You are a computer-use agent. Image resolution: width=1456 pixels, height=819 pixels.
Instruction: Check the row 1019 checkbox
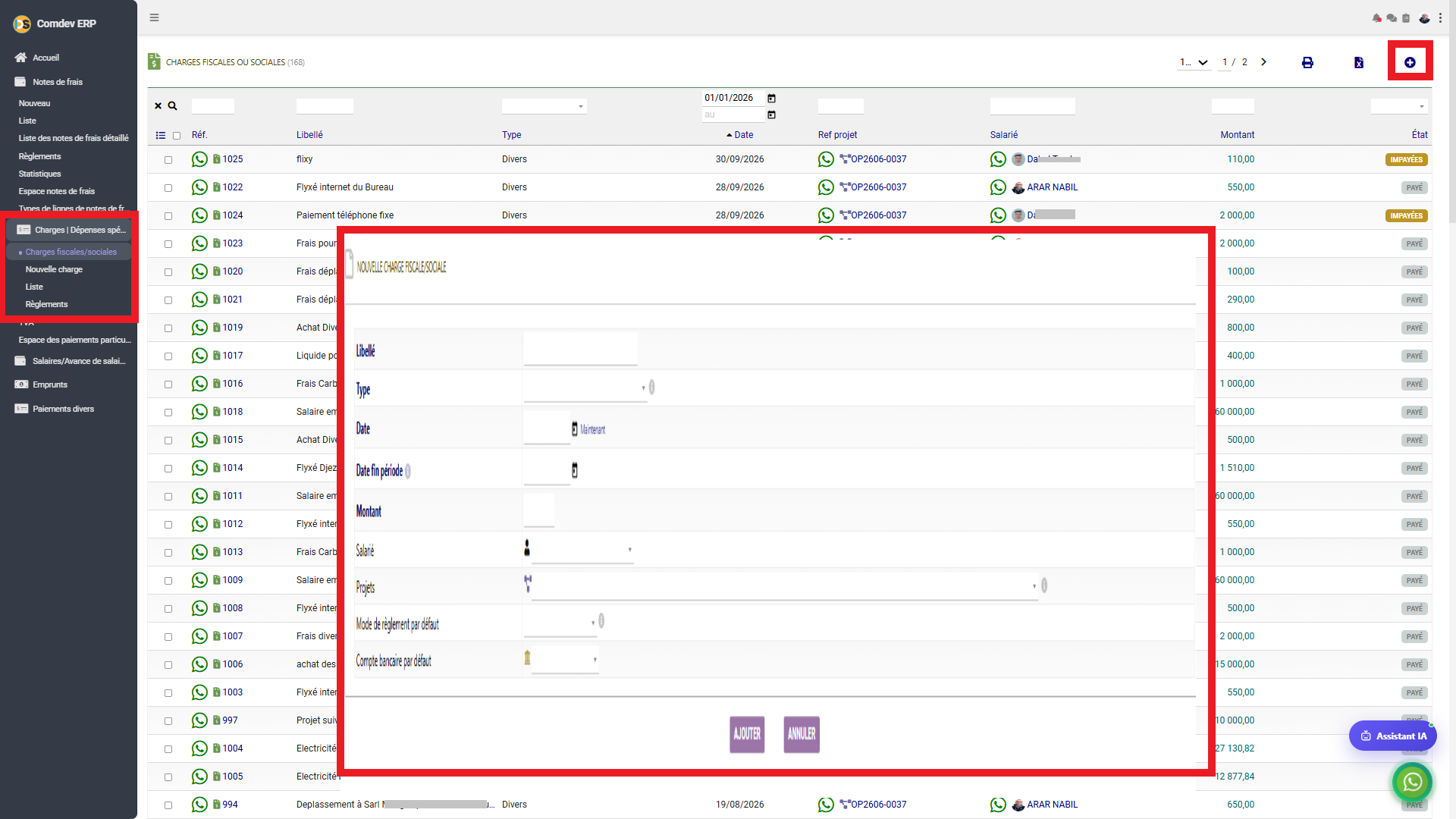click(x=168, y=328)
